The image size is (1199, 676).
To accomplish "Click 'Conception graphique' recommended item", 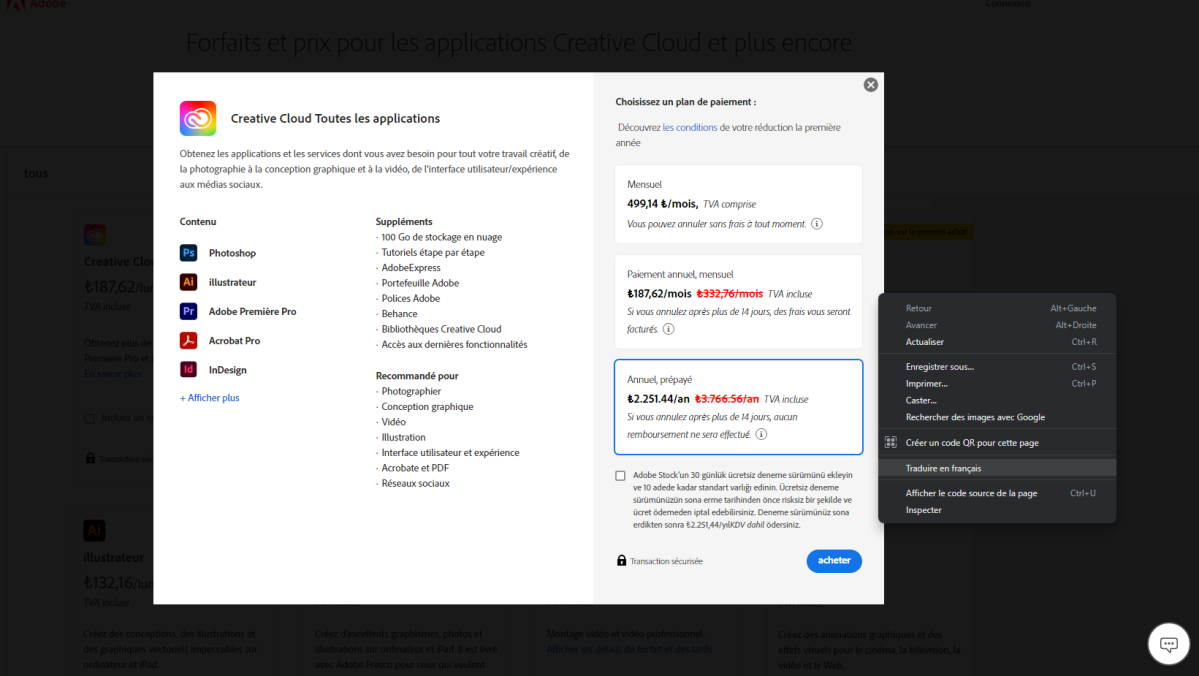I will 427,407.
